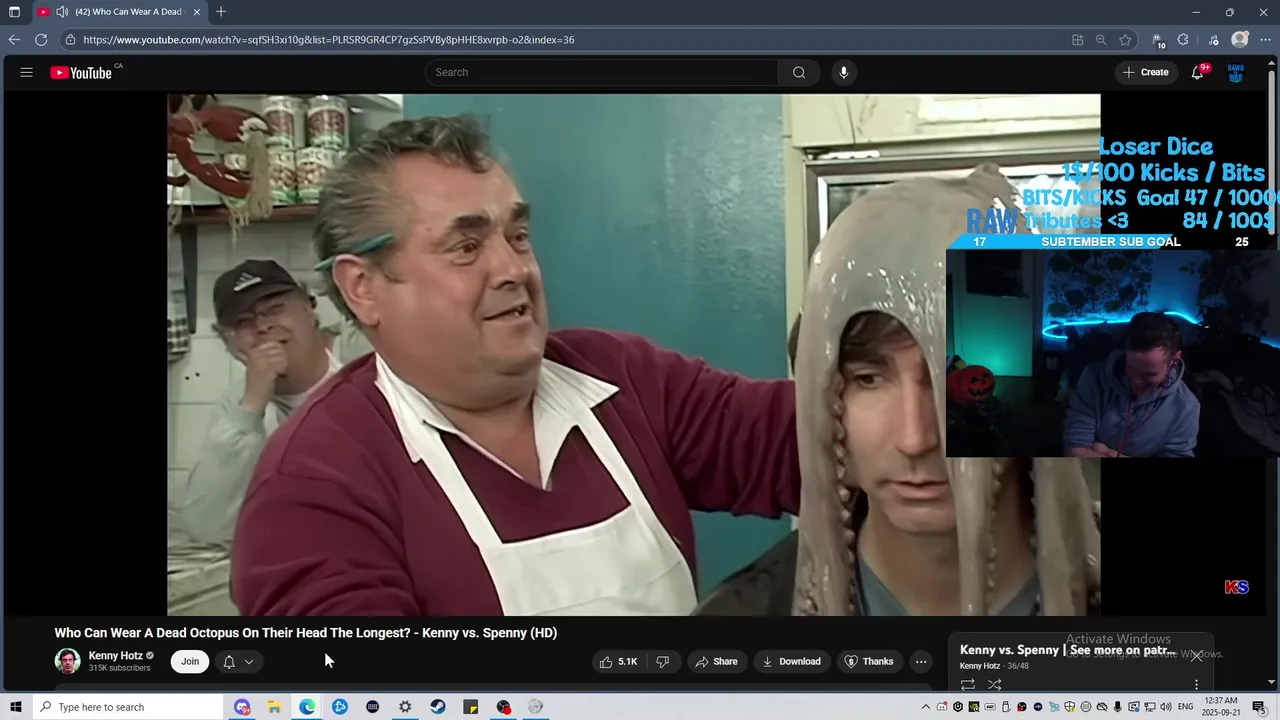Click the YouTube search magnifier button

point(799,72)
